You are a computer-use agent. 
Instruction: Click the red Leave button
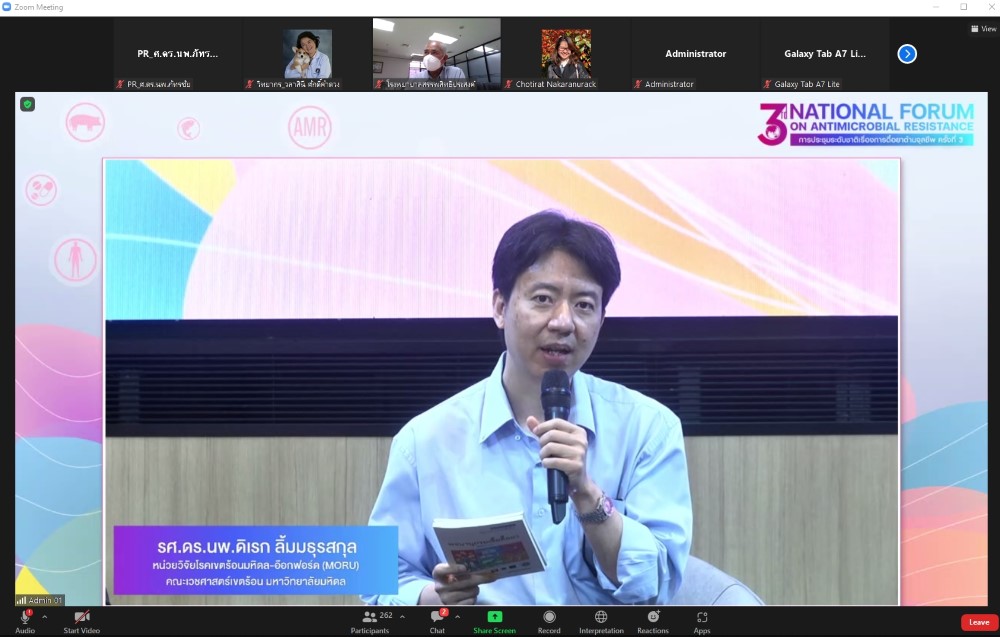(x=979, y=622)
